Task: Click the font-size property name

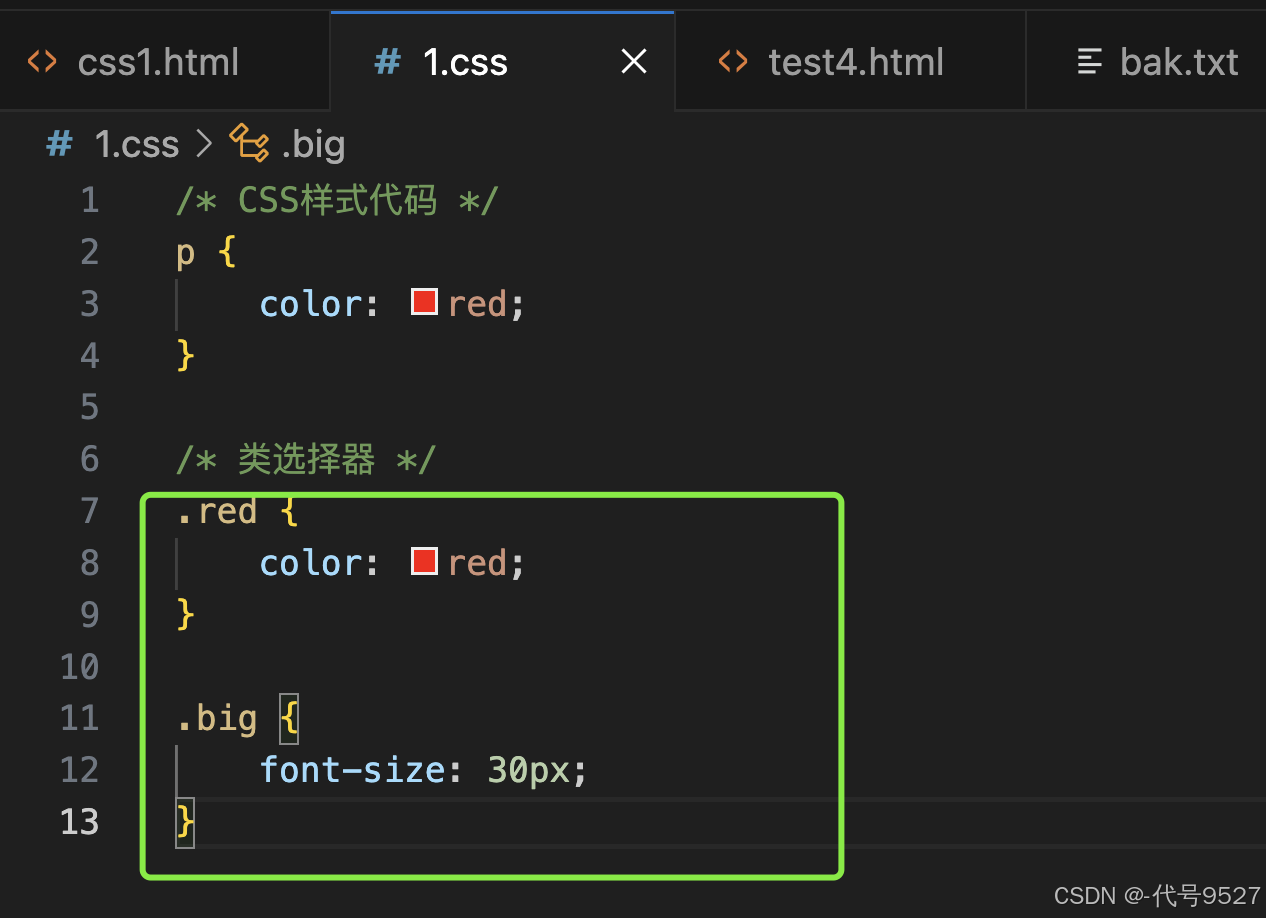Action: (352, 769)
